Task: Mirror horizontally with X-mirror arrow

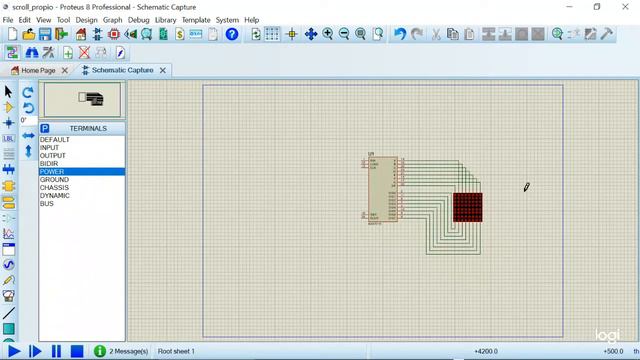Action: point(28,136)
